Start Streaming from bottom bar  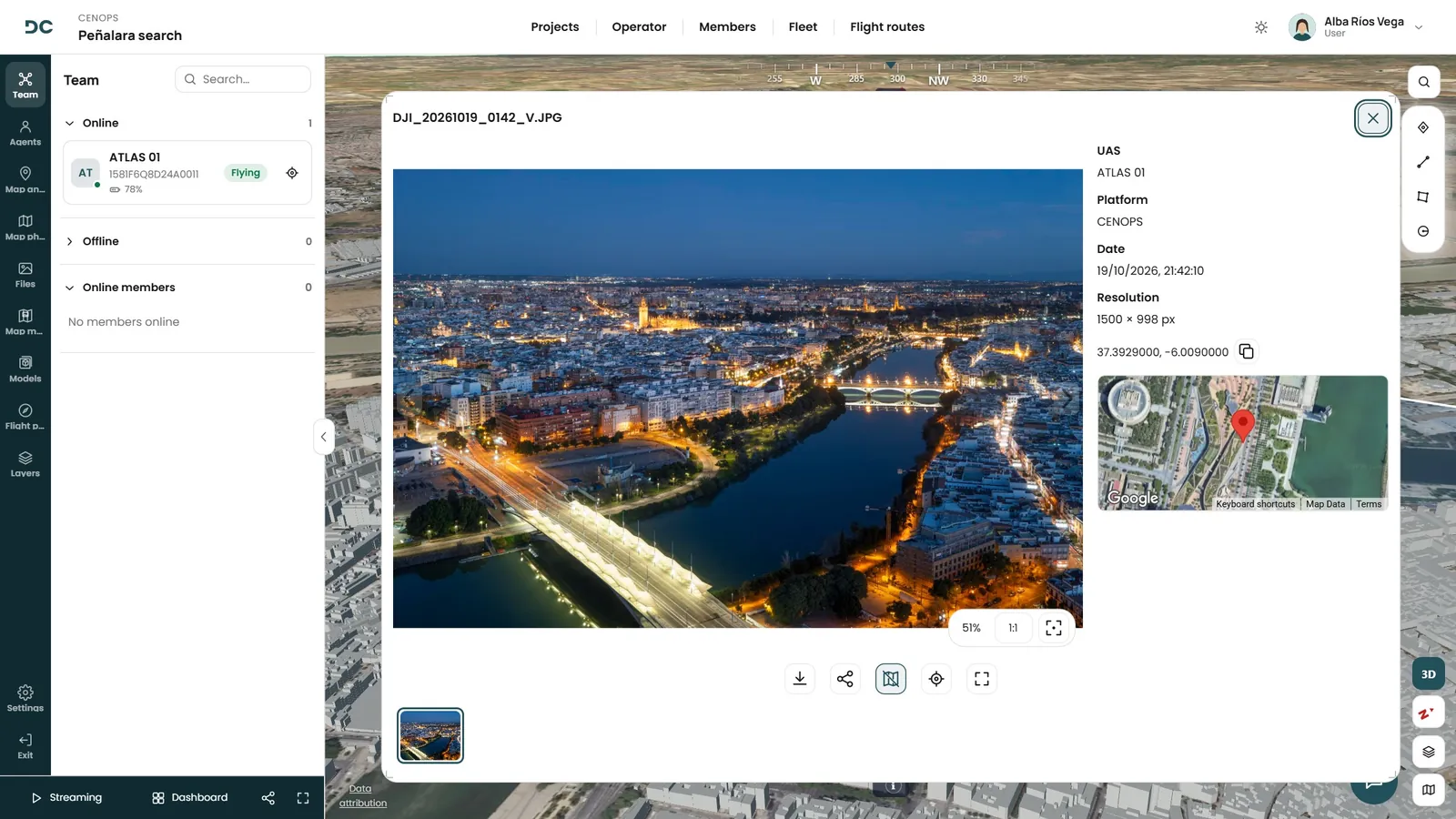coord(66,797)
